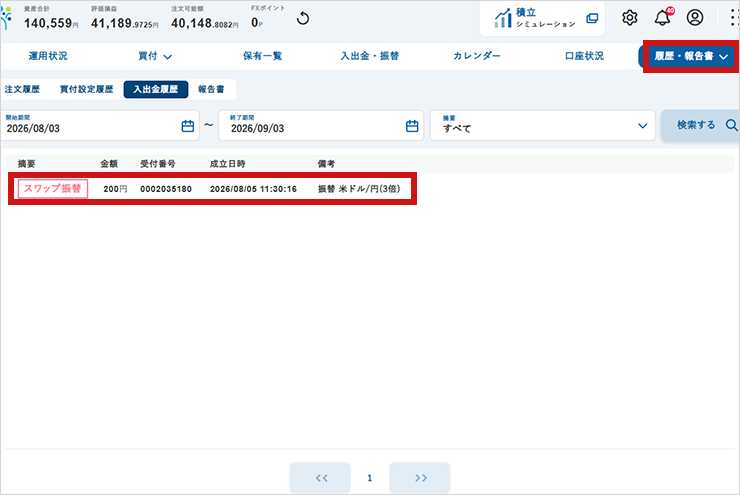Click 備考 column header

tap(326, 164)
